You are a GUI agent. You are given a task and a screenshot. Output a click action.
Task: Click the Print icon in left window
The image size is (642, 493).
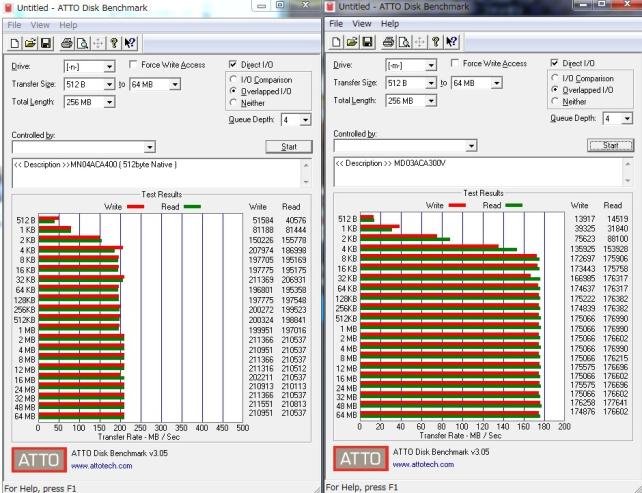(66, 42)
